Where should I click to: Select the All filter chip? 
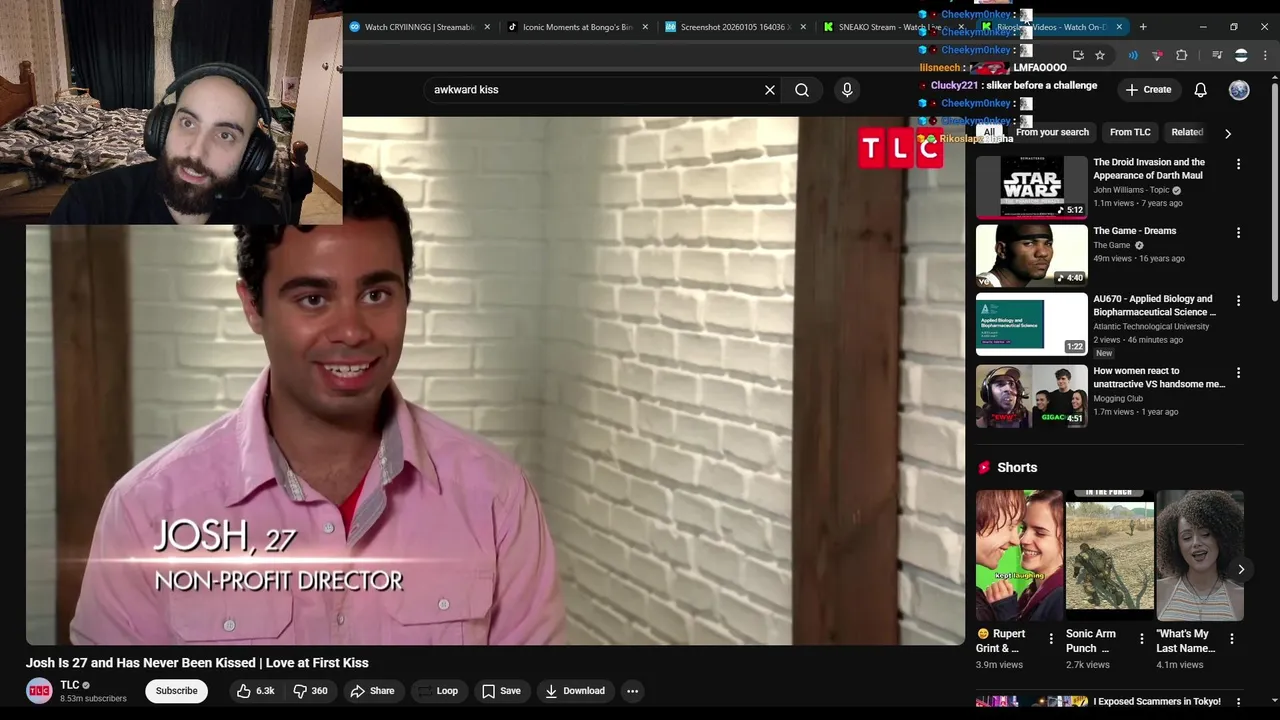click(x=989, y=132)
